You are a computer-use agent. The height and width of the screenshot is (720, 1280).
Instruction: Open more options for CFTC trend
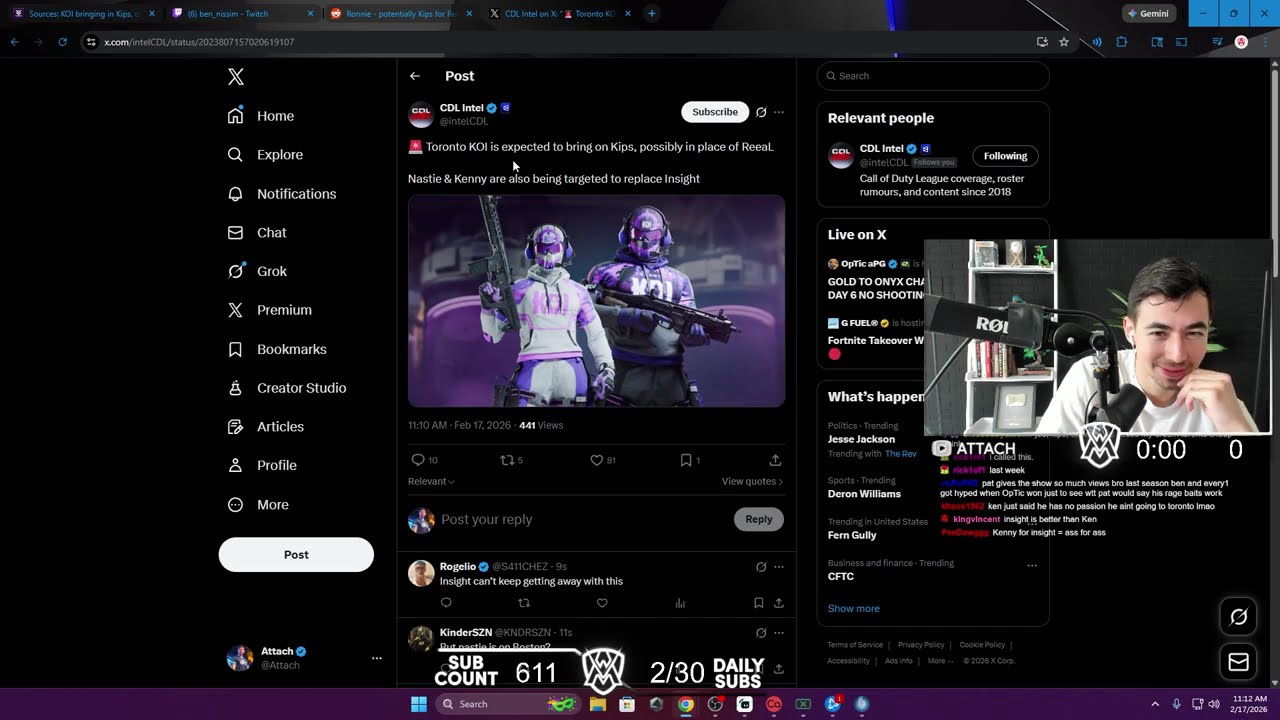click(1032, 566)
